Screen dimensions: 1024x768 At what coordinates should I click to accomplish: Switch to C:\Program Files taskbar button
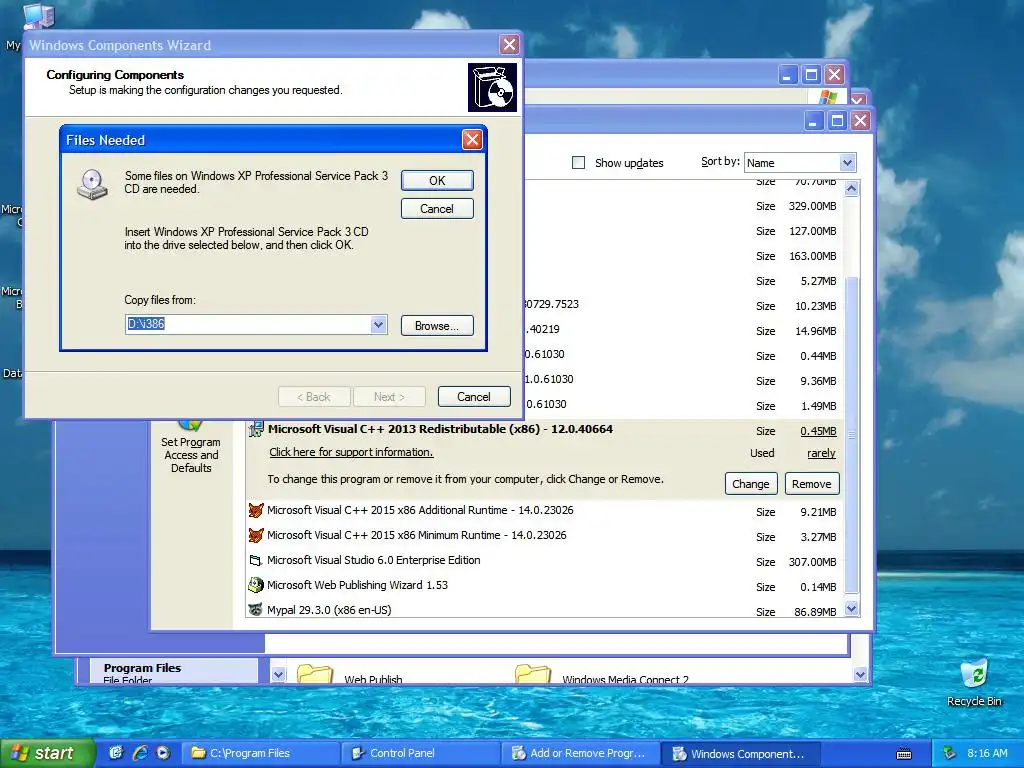(260, 754)
